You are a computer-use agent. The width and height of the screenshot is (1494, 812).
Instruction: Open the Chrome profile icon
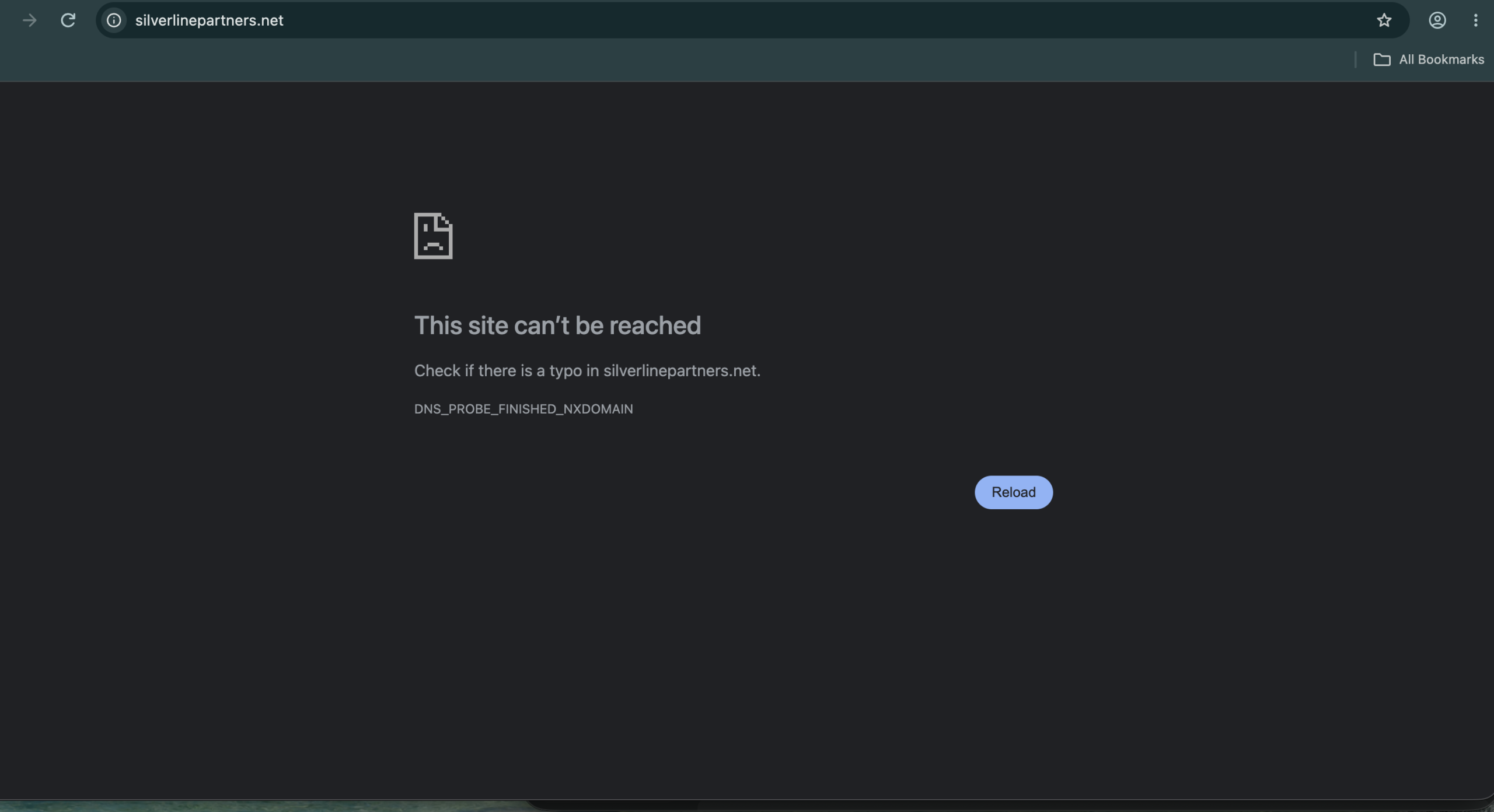point(1437,20)
